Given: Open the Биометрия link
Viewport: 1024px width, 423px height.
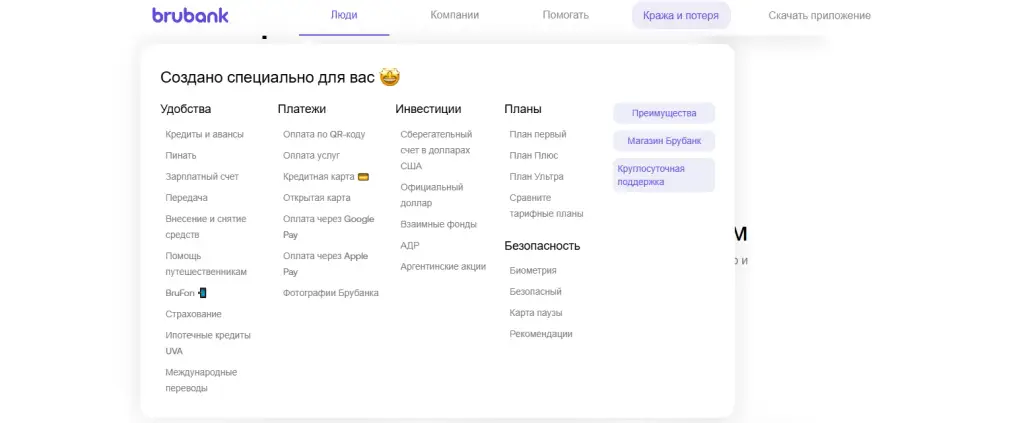Looking at the screenshot, I should click(x=533, y=270).
